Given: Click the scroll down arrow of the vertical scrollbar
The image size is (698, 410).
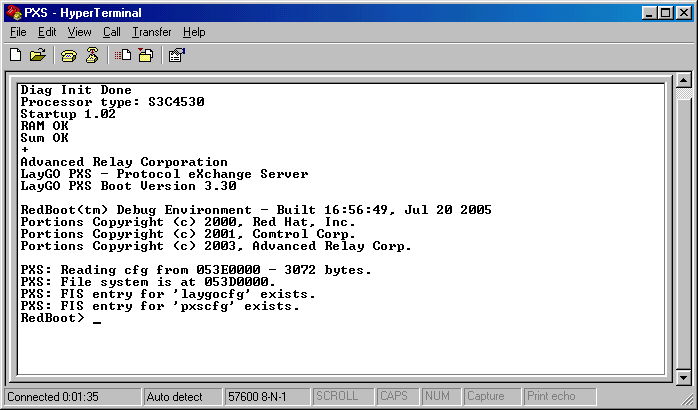Looking at the screenshot, I should [683, 378].
